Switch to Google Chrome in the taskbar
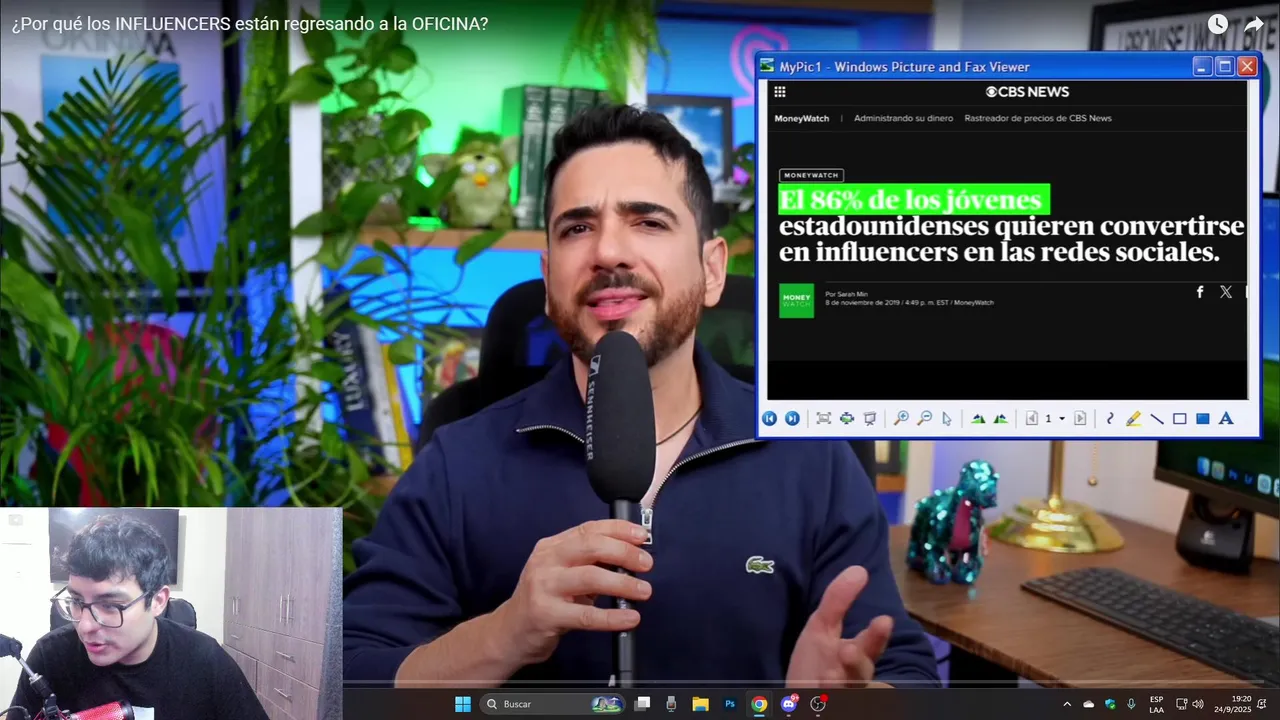Screen dimensions: 1280x720 pos(759,704)
